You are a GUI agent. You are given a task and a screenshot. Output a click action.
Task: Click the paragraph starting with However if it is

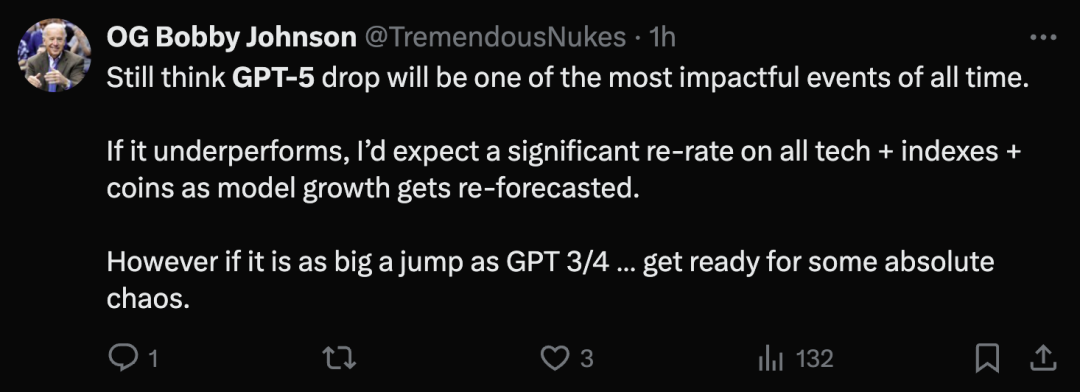(550, 280)
